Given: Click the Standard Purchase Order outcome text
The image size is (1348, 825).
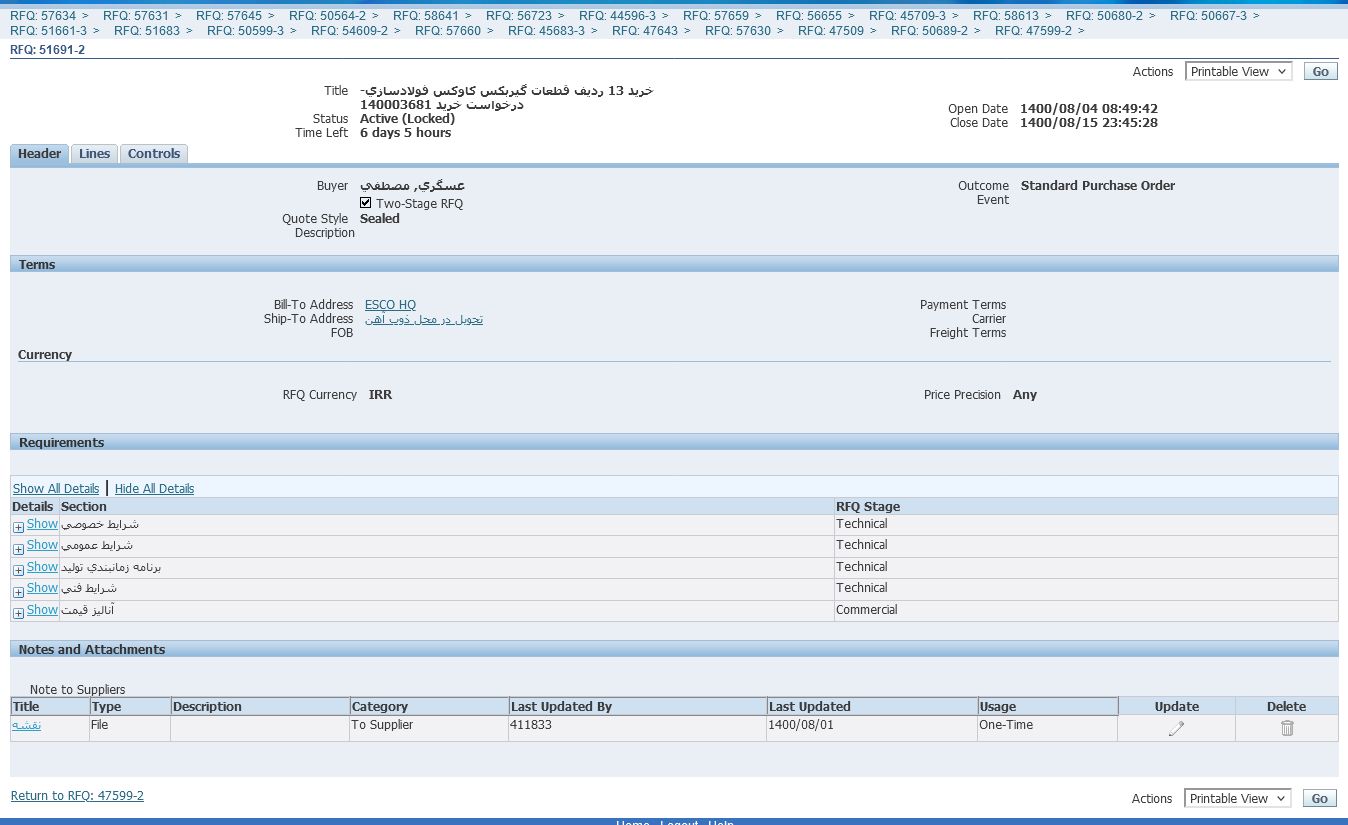Looking at the screenshot, I should [x=1098, y=186].
